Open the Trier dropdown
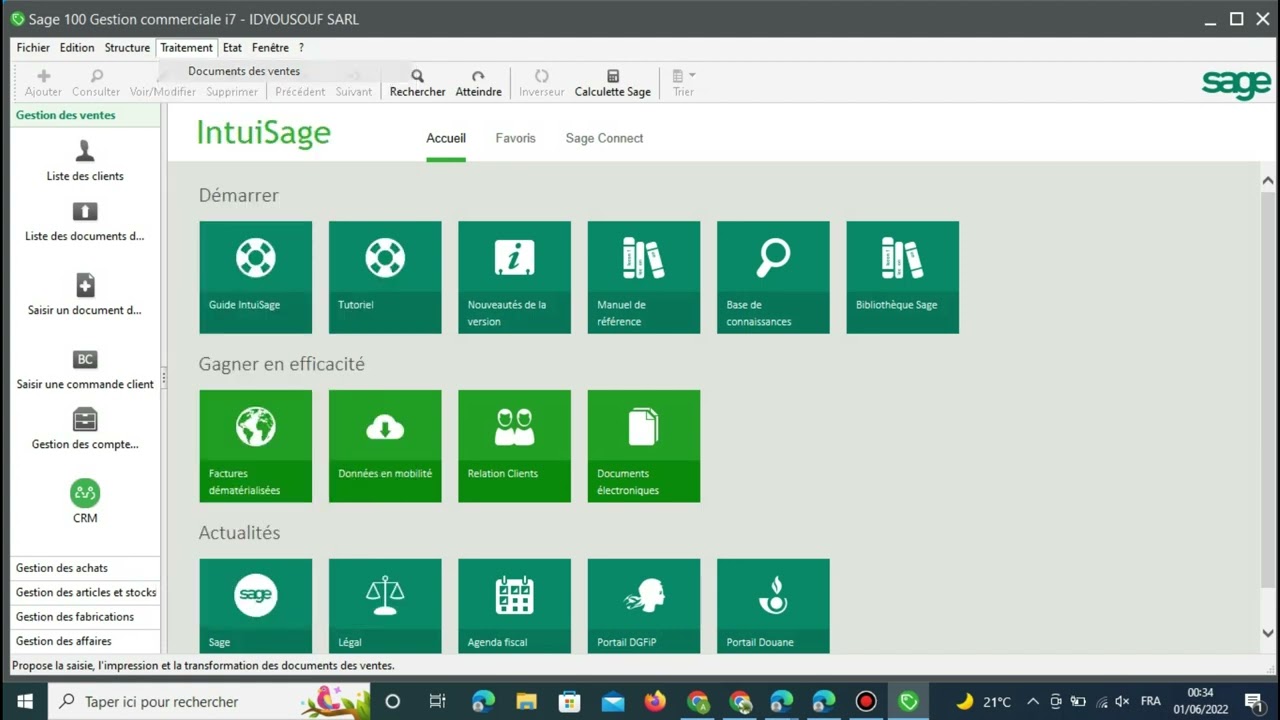This screenshot has width=1280, height=720. (683, 83)
